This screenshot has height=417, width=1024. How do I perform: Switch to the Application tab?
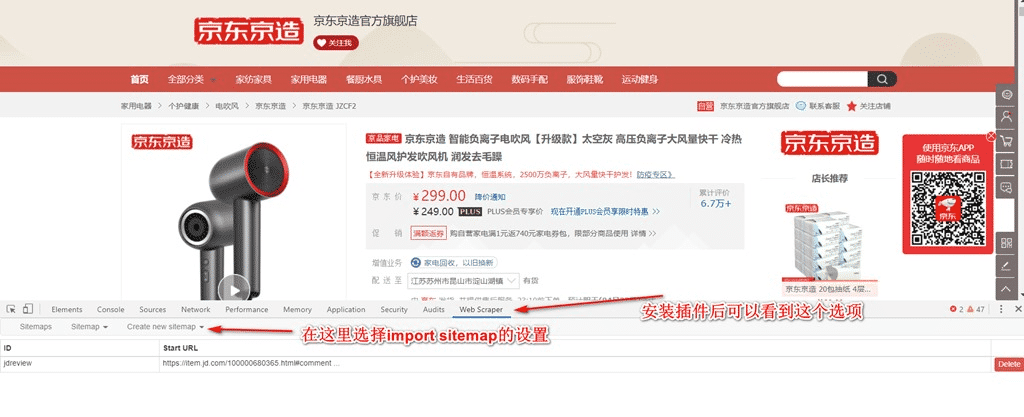345,309
